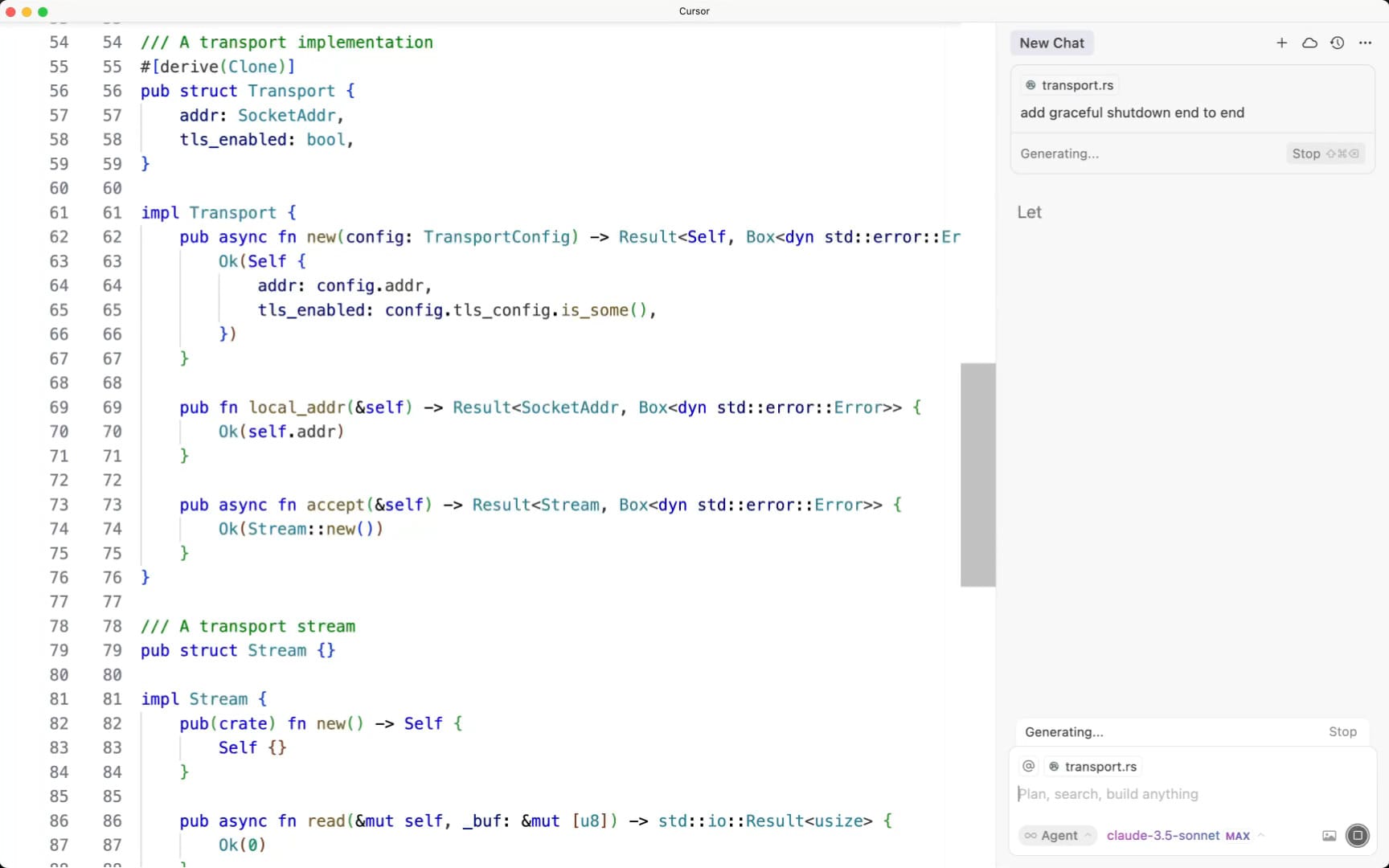Click the 'tls_enabled: bool,' field line
The image size is (1389, 868).
tap(266, 140)
